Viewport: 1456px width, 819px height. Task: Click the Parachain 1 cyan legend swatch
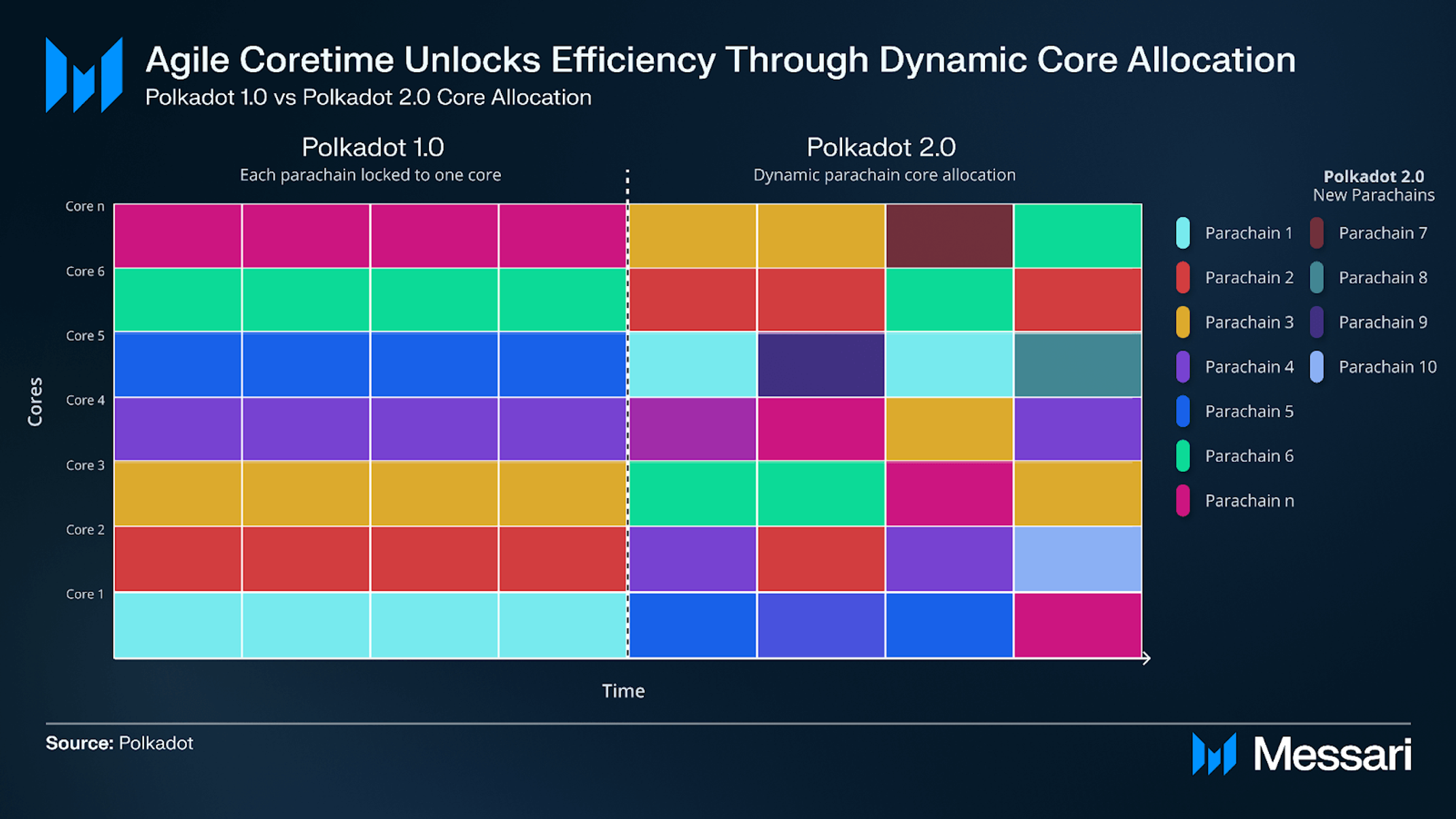1183,233
